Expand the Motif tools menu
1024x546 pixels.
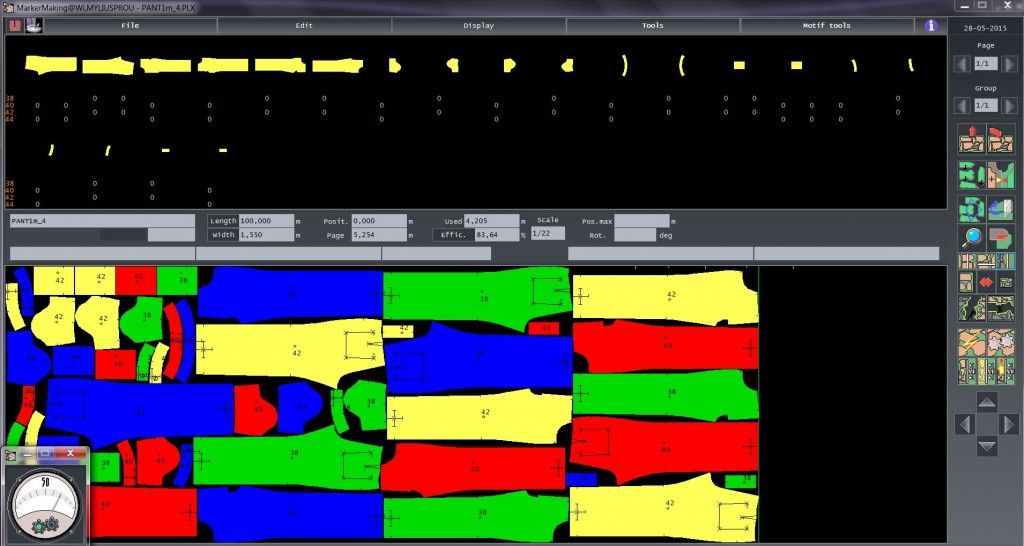click(826, 25)
